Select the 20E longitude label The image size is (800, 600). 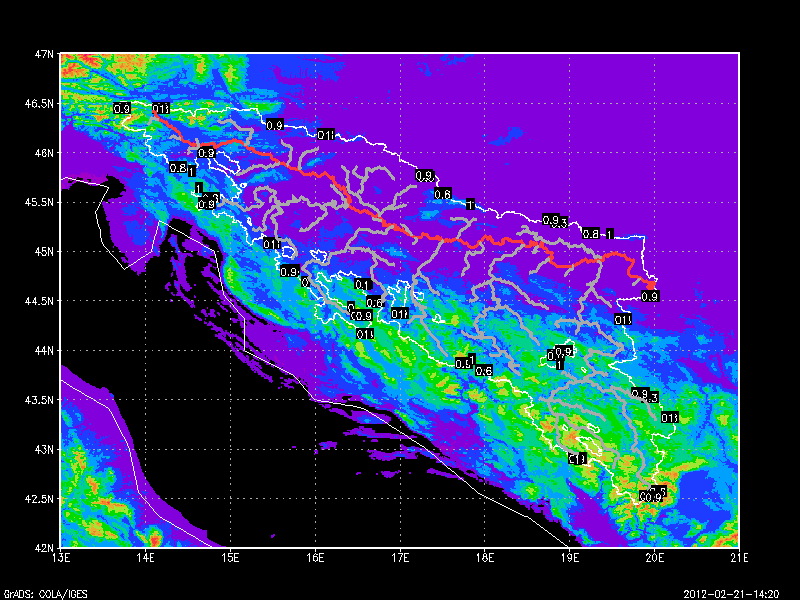click(x=655, y=558)
